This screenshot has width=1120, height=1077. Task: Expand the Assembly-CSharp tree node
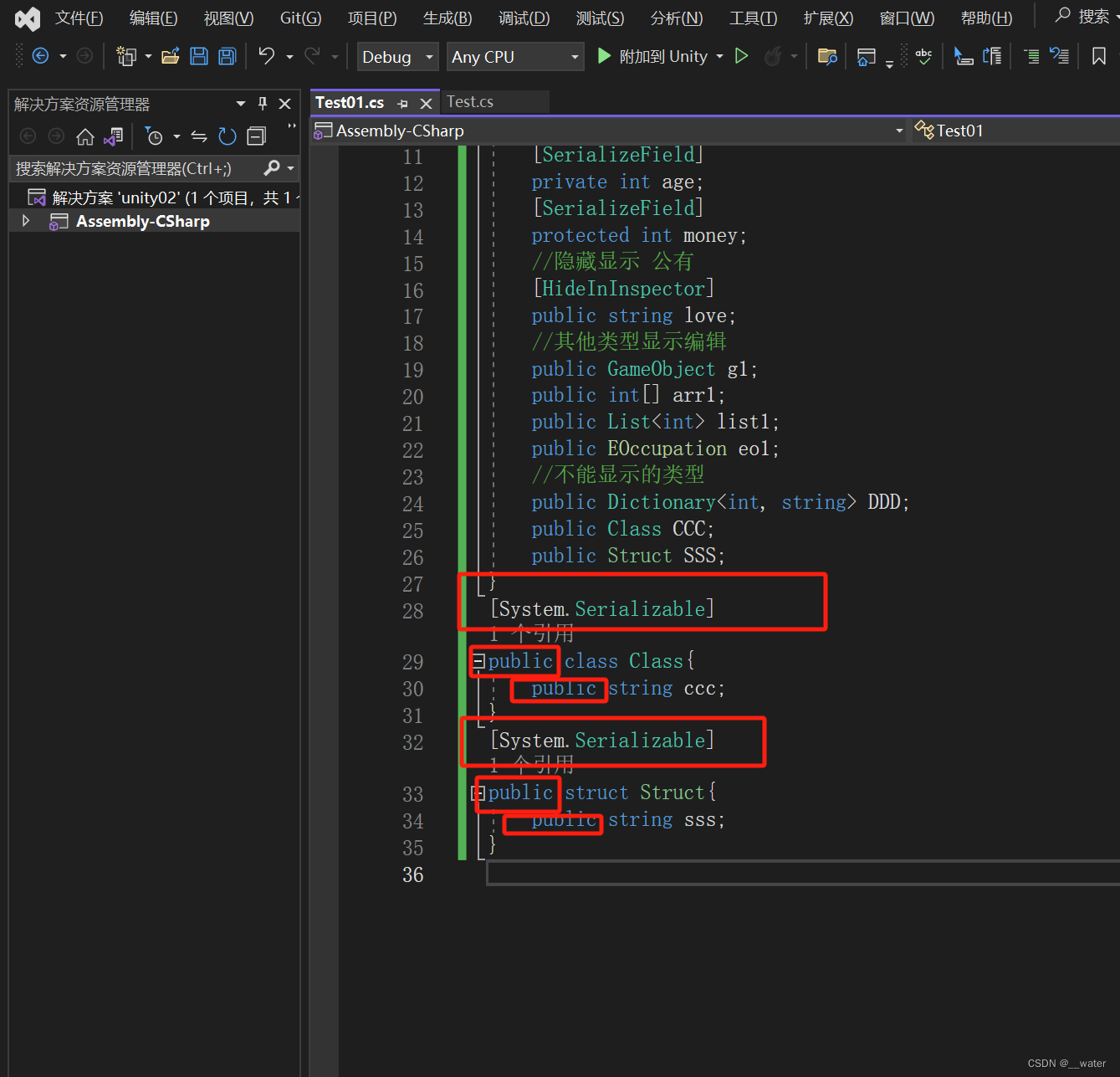coord(26,220)
